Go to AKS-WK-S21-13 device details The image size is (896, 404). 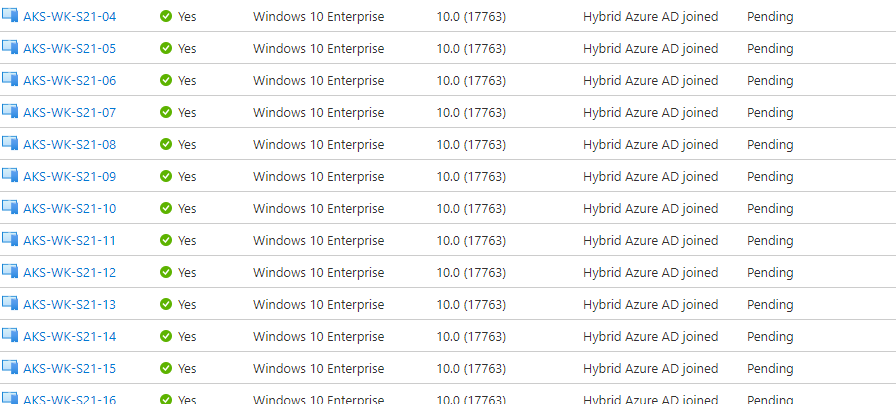69,305
